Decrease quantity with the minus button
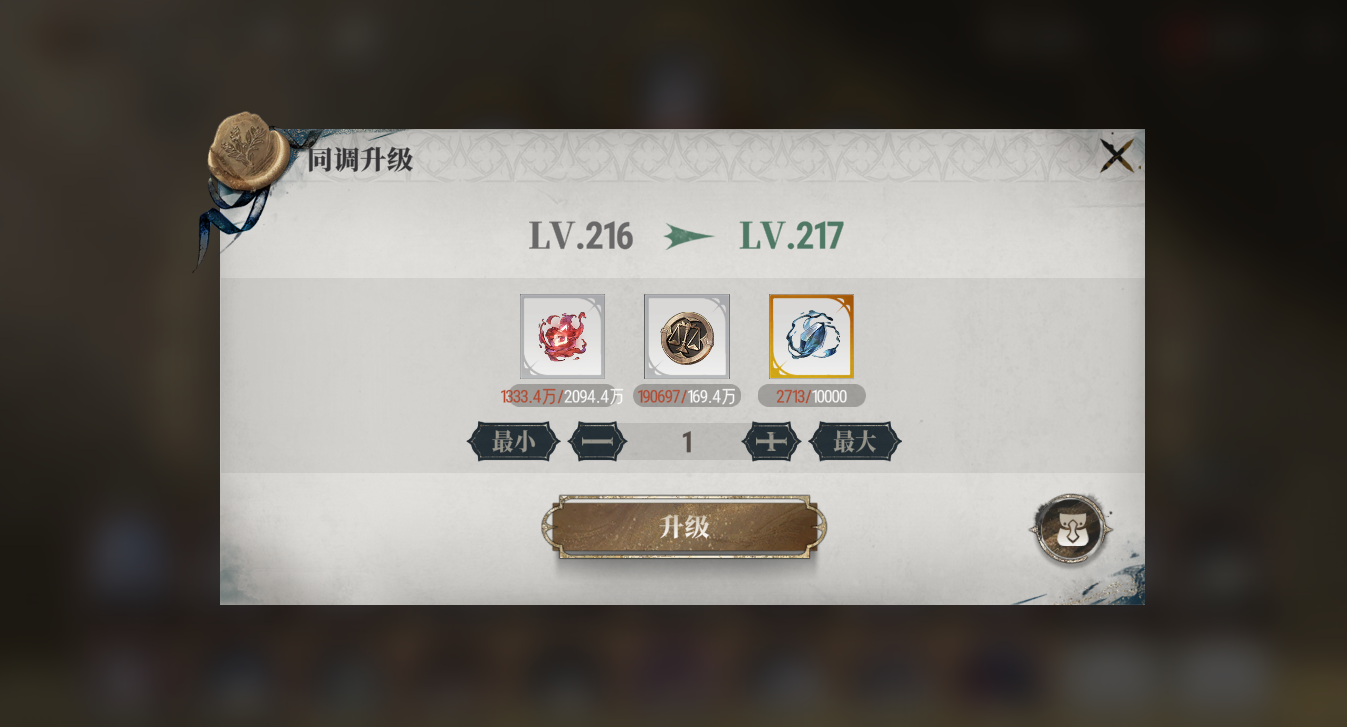The image size is (1347, 727). (597, 441)
